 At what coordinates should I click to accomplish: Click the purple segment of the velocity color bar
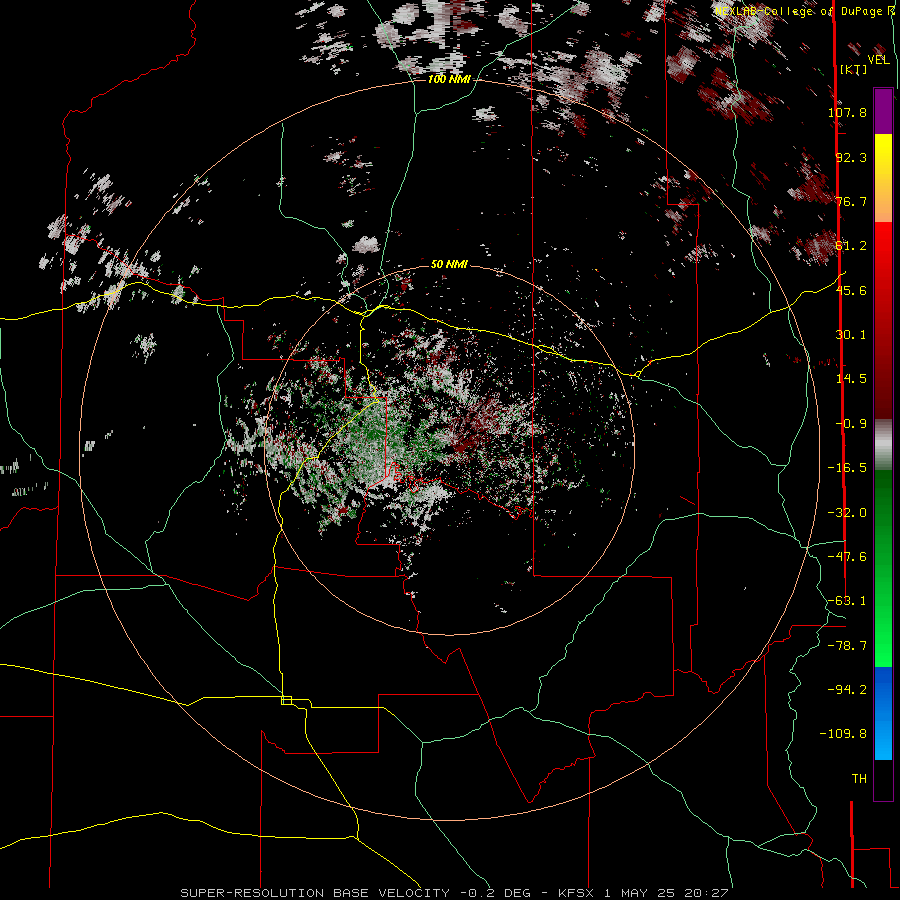click(x=883, y=111)
